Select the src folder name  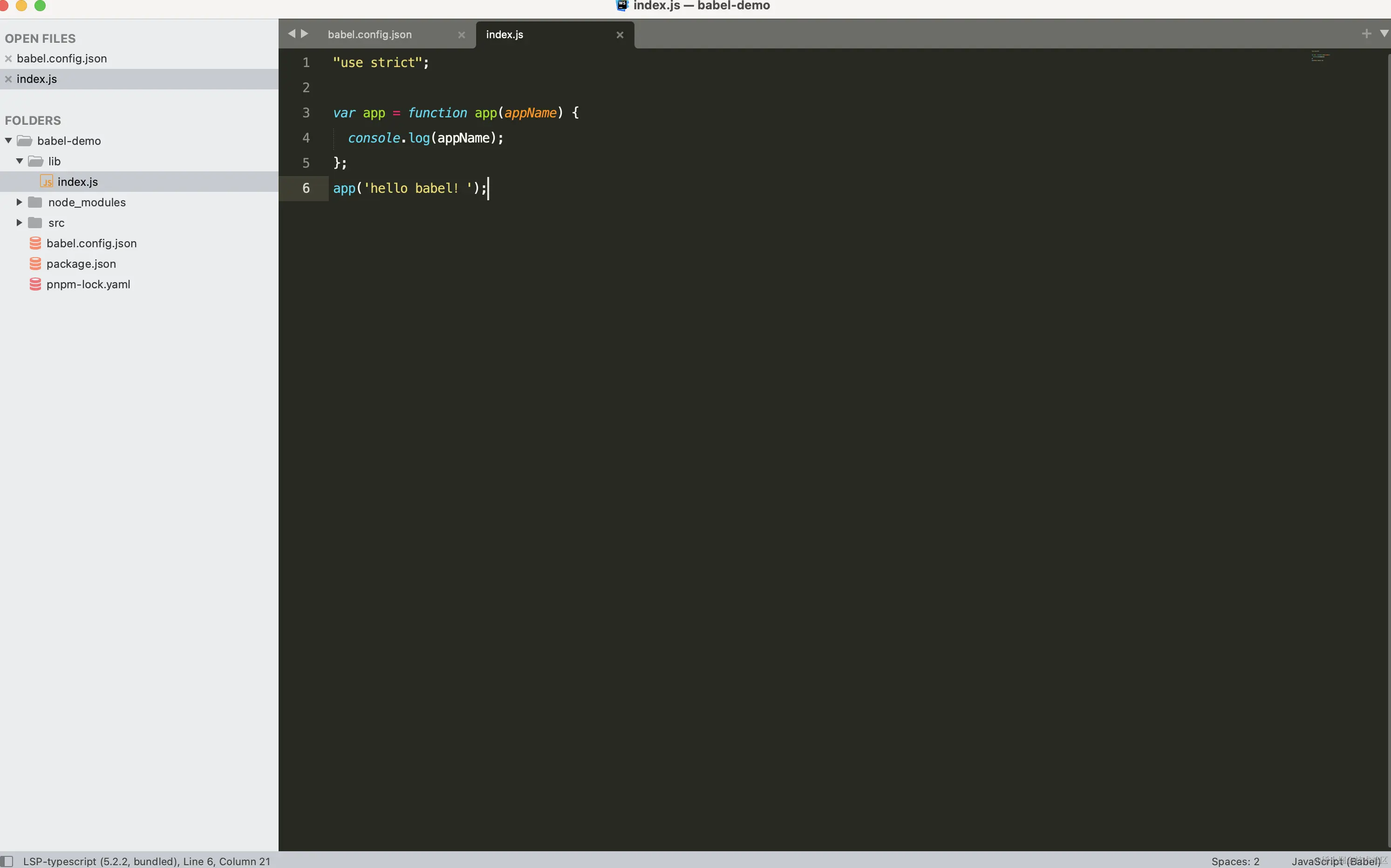pos(56,223)
